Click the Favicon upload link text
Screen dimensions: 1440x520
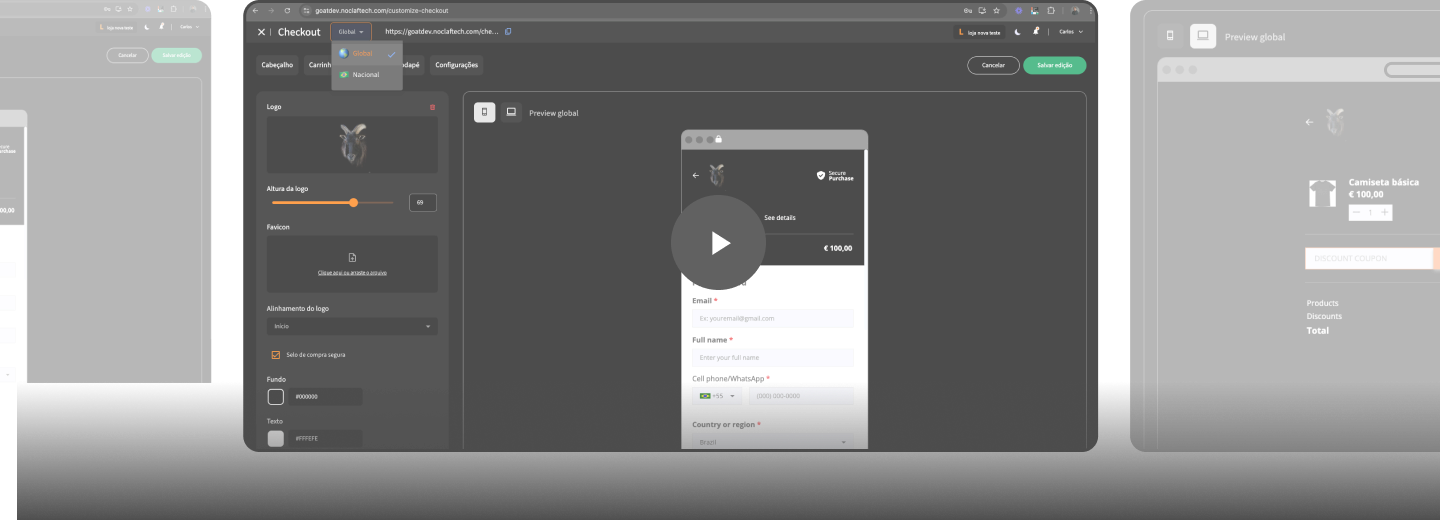[x=352, y=272]
